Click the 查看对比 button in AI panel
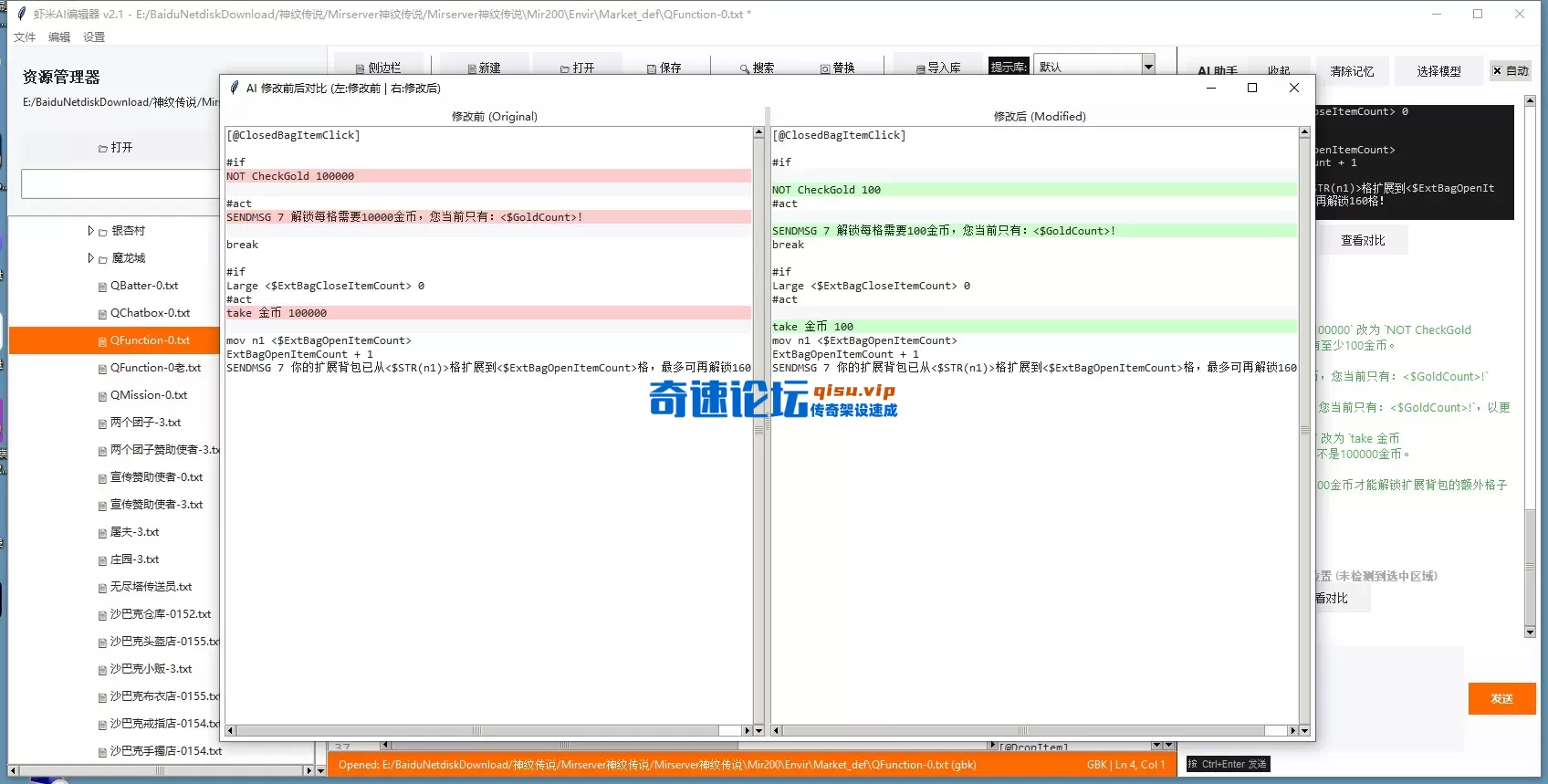The width and height of the screenshot is (1548, 784). [1363, 240]
